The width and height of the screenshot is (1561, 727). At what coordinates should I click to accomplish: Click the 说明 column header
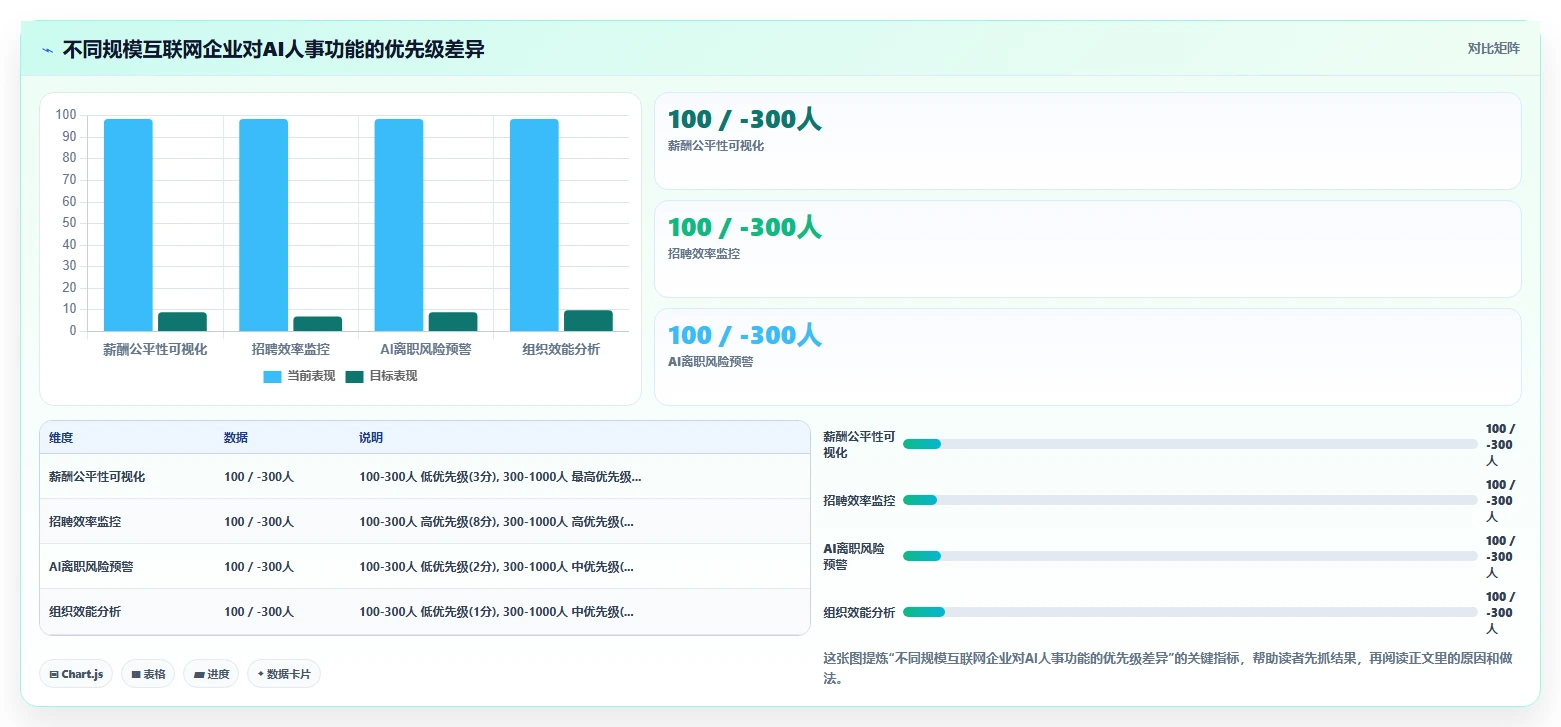coord(371,438)
